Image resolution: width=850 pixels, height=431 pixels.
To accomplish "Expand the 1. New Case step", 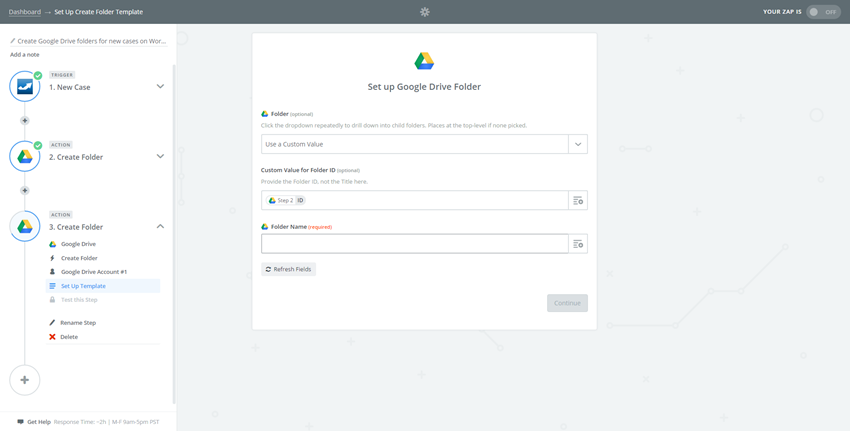I will [160, 86].
